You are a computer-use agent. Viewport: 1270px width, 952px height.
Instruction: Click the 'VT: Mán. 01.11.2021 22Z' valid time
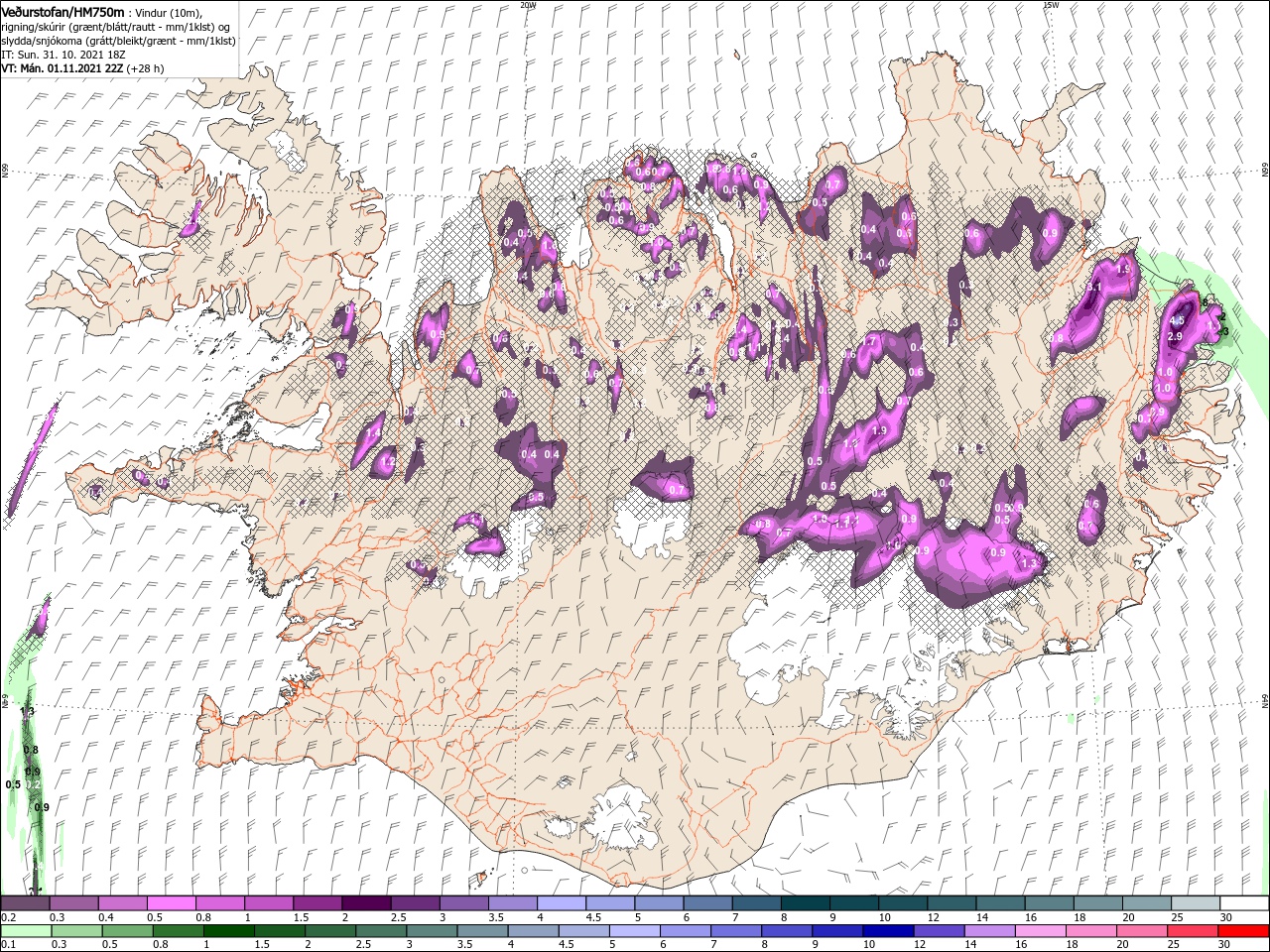63,68
